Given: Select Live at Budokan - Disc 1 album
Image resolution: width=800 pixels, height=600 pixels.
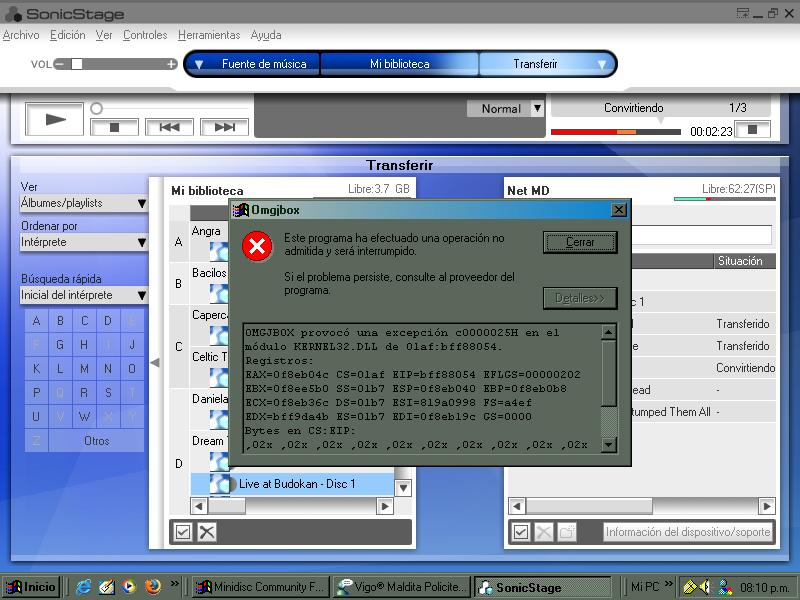Looking at the screenshot, I should [x=292, y=484].
